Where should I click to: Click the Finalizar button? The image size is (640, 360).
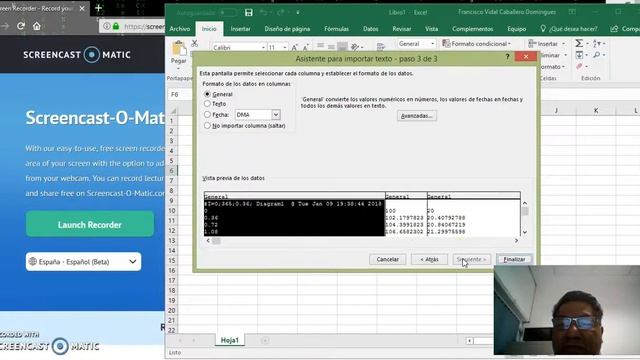tap(514, 259)
